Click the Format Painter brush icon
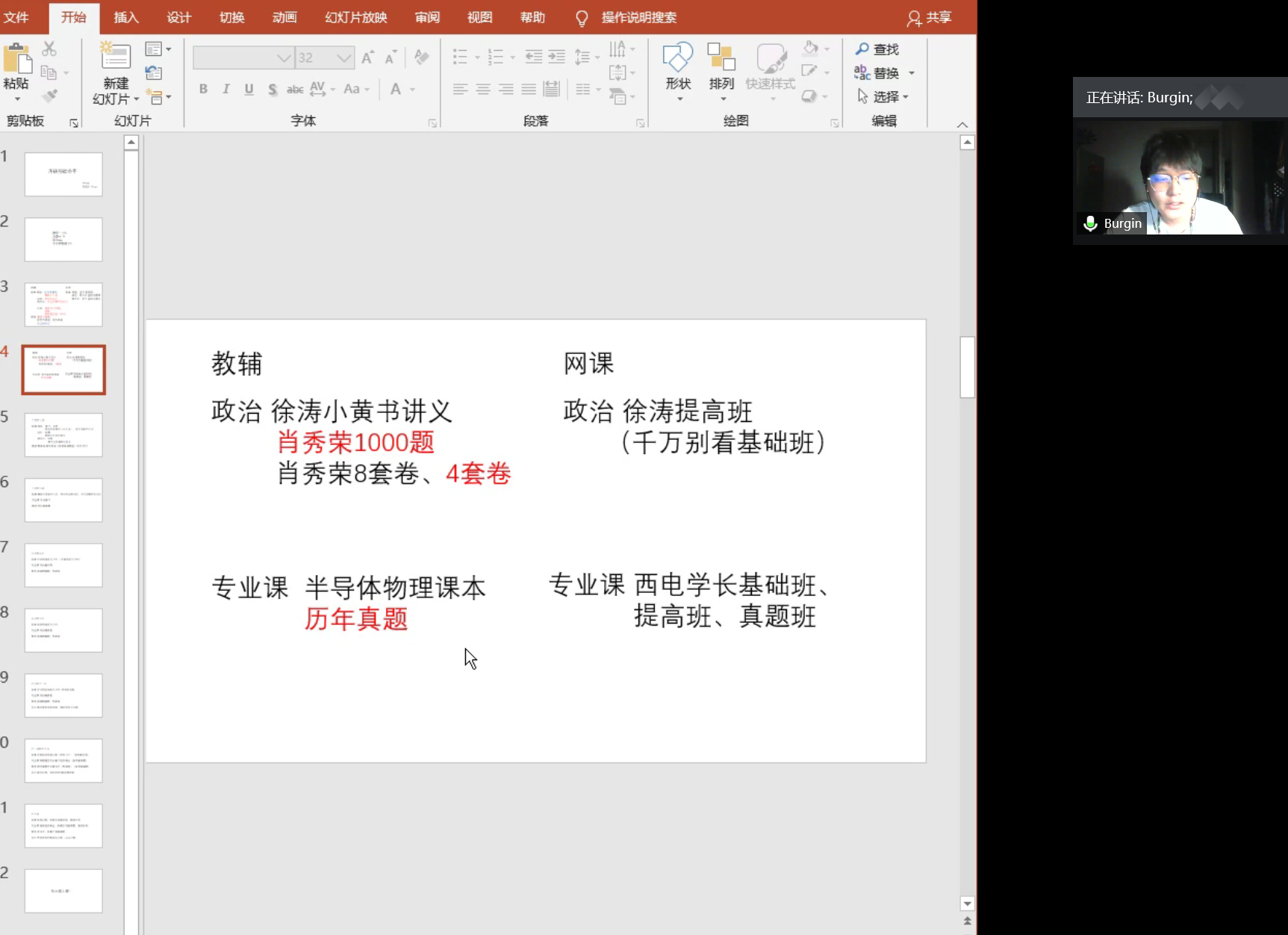Image resolution: width=1288 pixels, height=935 pixels. click(49, 96)
